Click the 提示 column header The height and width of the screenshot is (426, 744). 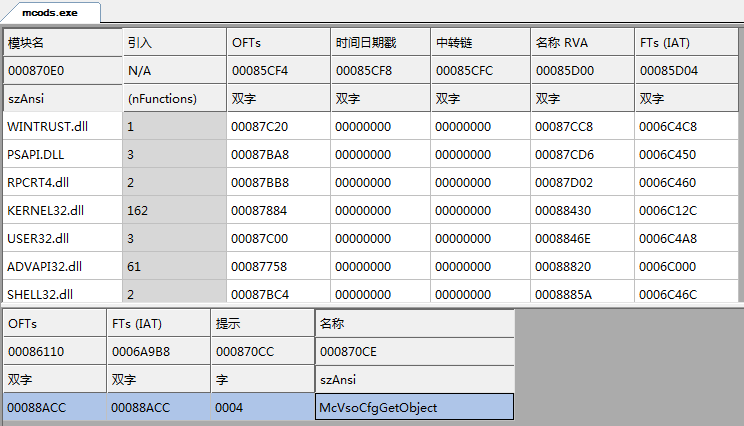[262, 324]
